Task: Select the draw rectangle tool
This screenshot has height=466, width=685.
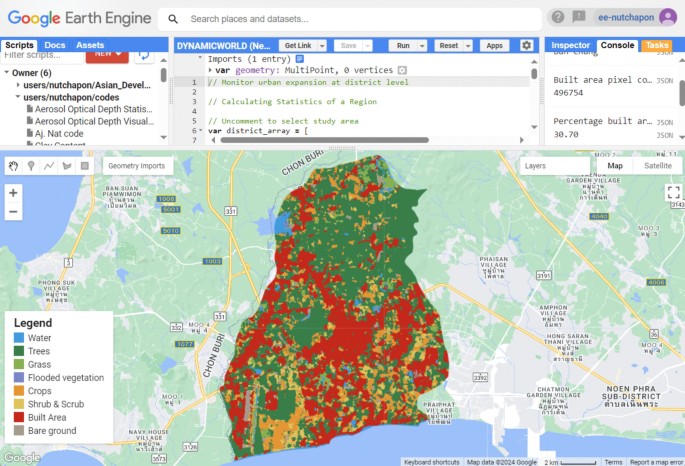Action: [x=84, y=166]
